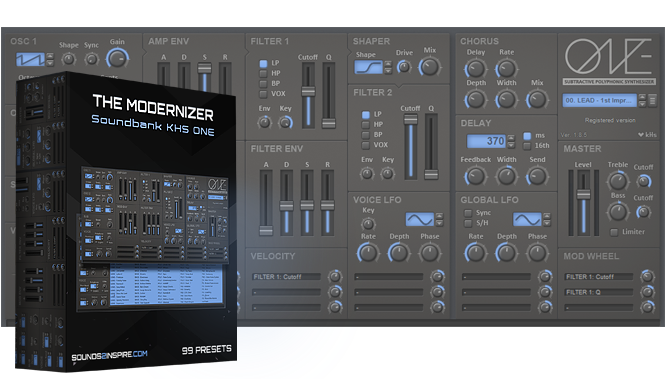Click the Shaper curve shape display
Image resolution: width=666 pixels, height=379 pixels.
pos(368,67)
